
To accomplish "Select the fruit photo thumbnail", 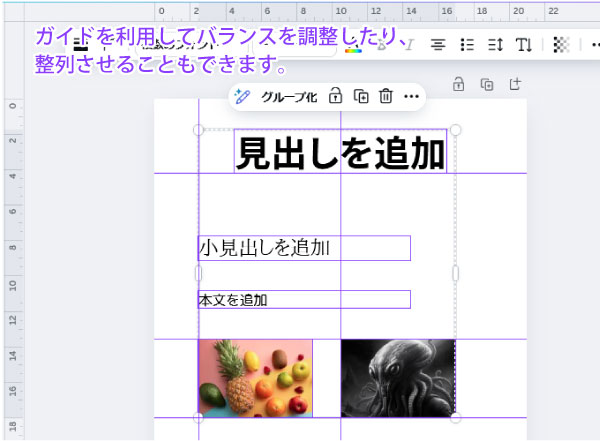I will coord(255,378).
